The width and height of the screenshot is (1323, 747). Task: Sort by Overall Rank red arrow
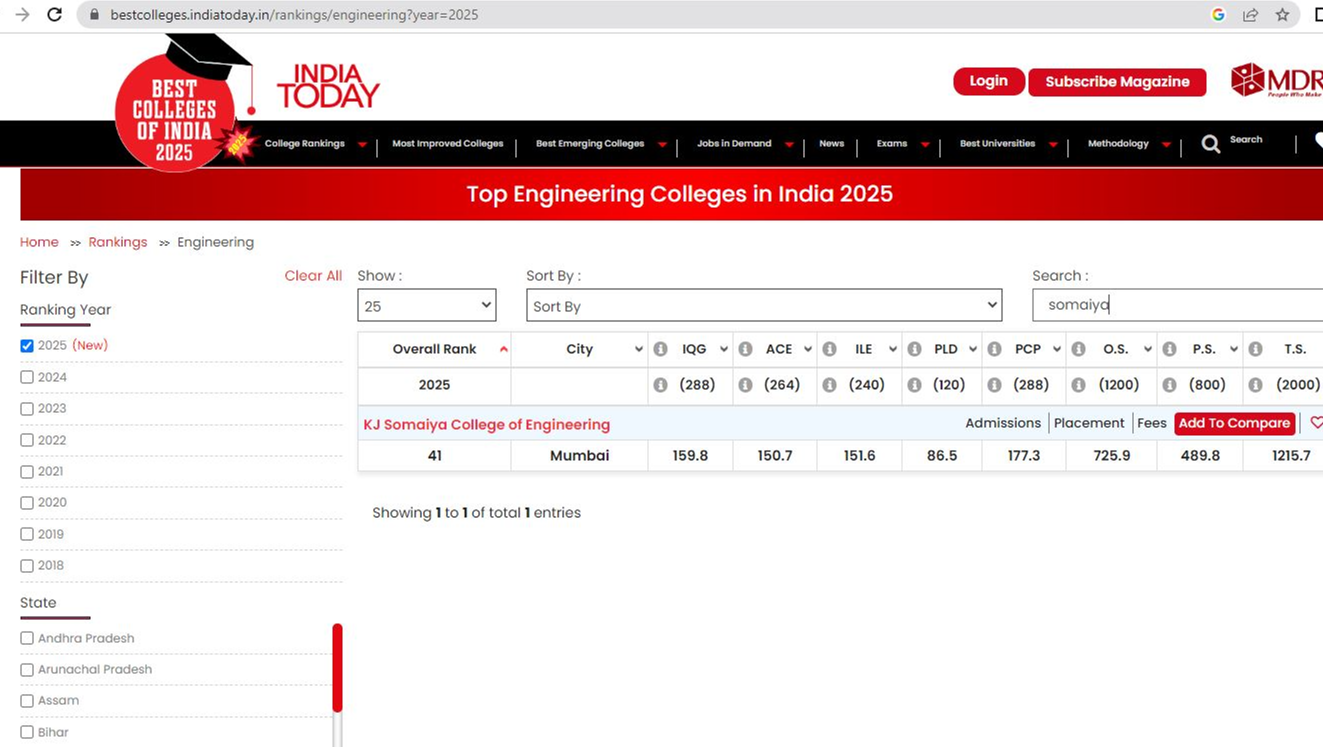tap(503, 349)
